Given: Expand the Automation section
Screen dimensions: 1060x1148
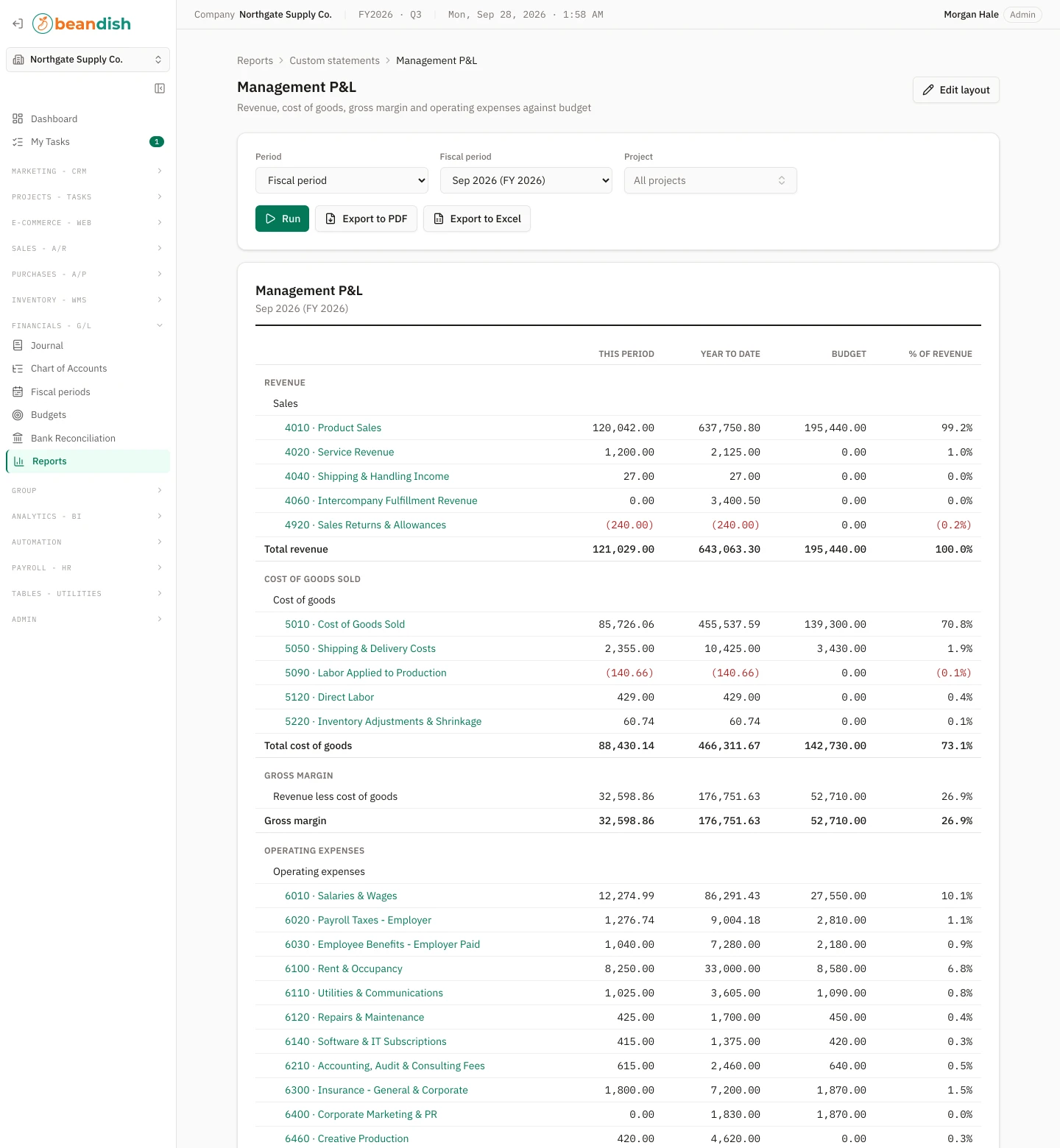Looking at the screenshot, I should pyautogui.click(x=88, y=542).
